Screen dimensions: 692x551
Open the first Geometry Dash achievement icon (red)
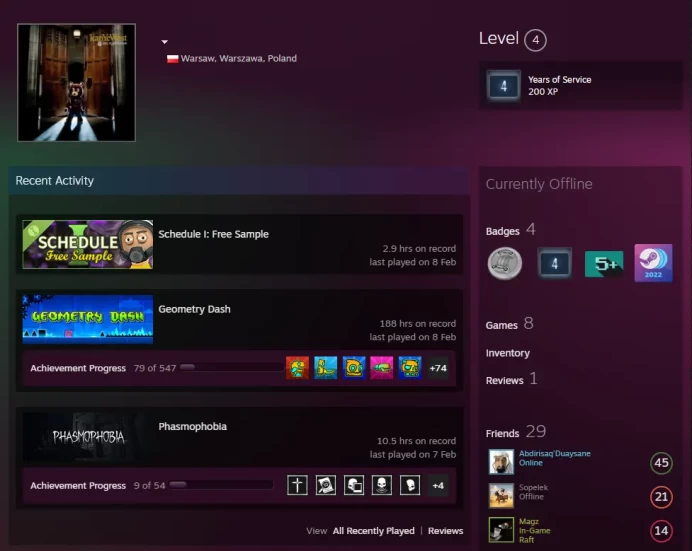click(297, 368)
